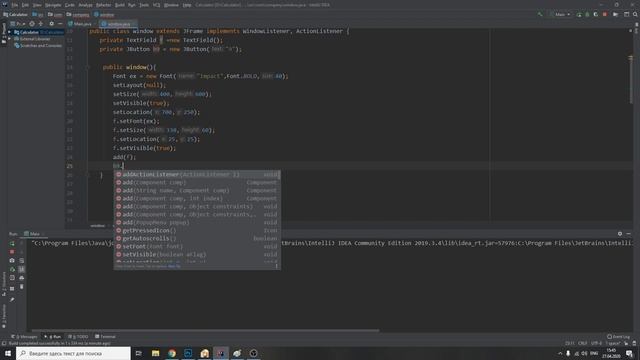Click horizontal scrollbar in Run console
The height and width of the screenshot is (360, 640).
(x=205, y=330)
